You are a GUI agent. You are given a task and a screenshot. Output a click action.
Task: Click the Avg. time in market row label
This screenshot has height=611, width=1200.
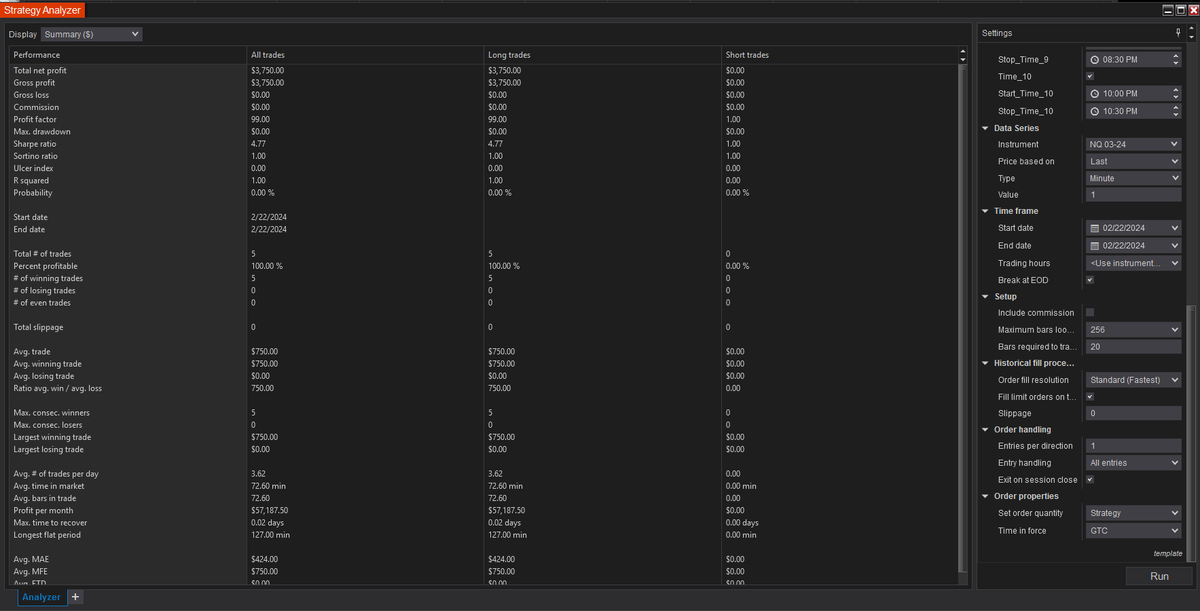[x=49, y=486]
